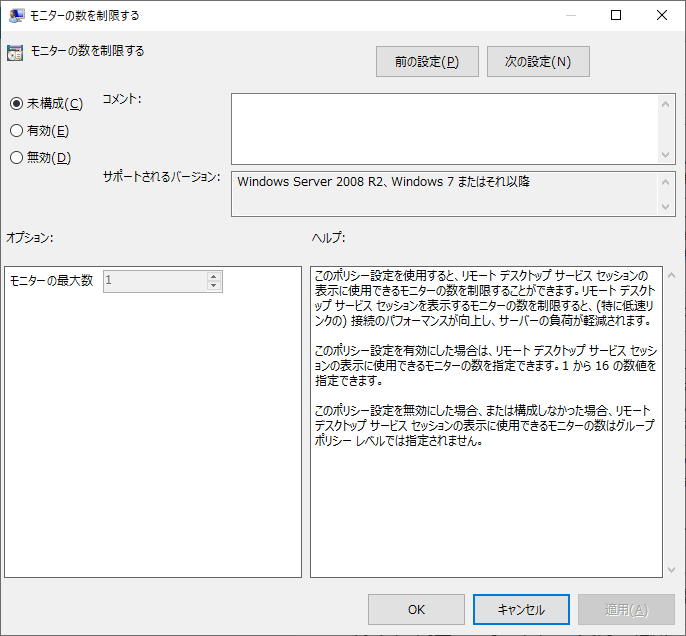Click the モニターの最大数 label
686x636 pixels.
coord(52,280)
